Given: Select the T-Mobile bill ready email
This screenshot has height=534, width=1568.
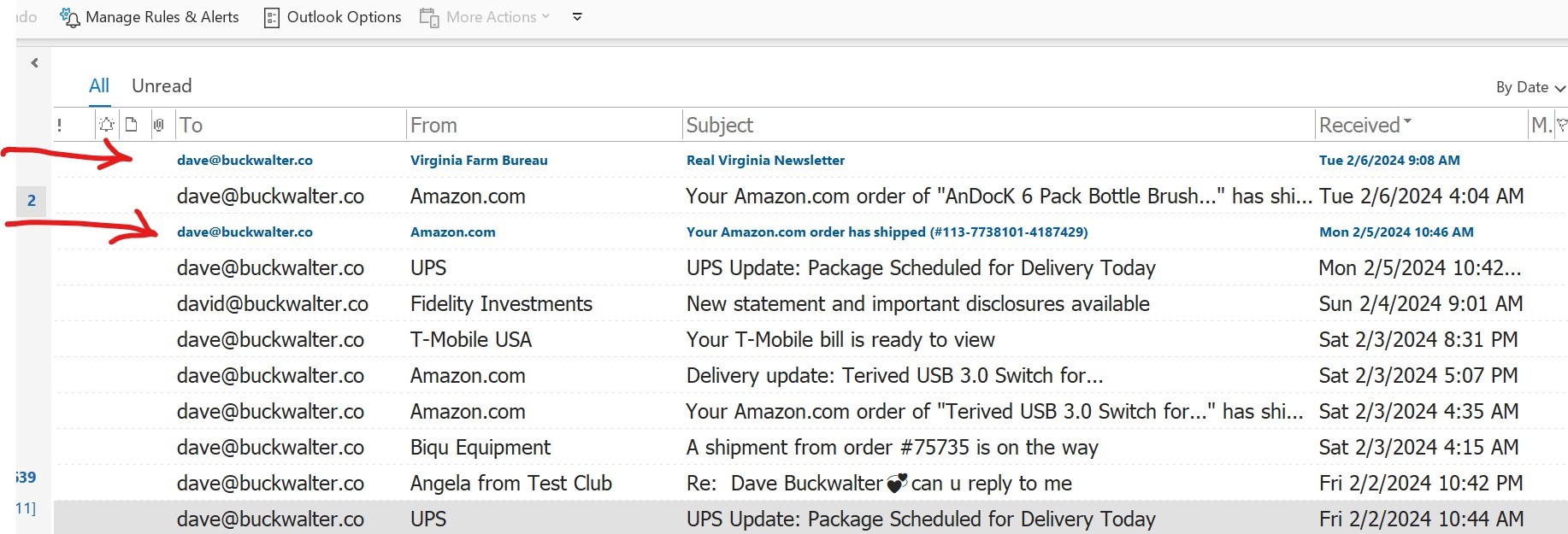Looking at the screenshot, I should [x=840, y=340].
